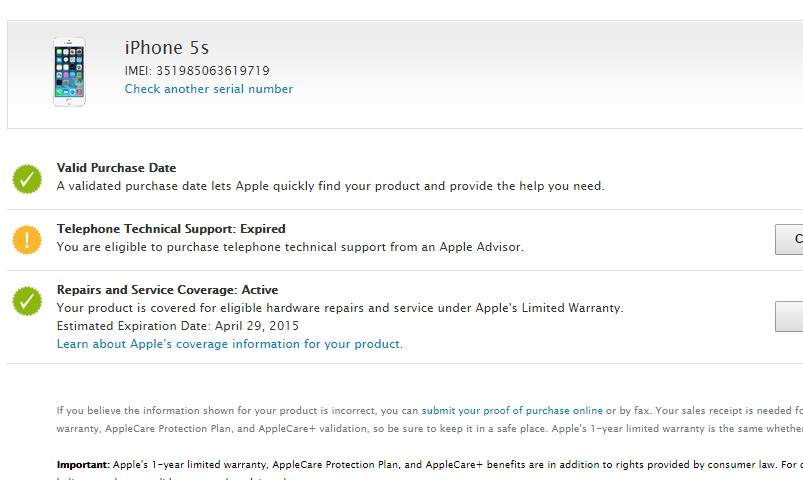
Task: Click "Telephone Technical Support: Expired" heading
Action: 171,229
